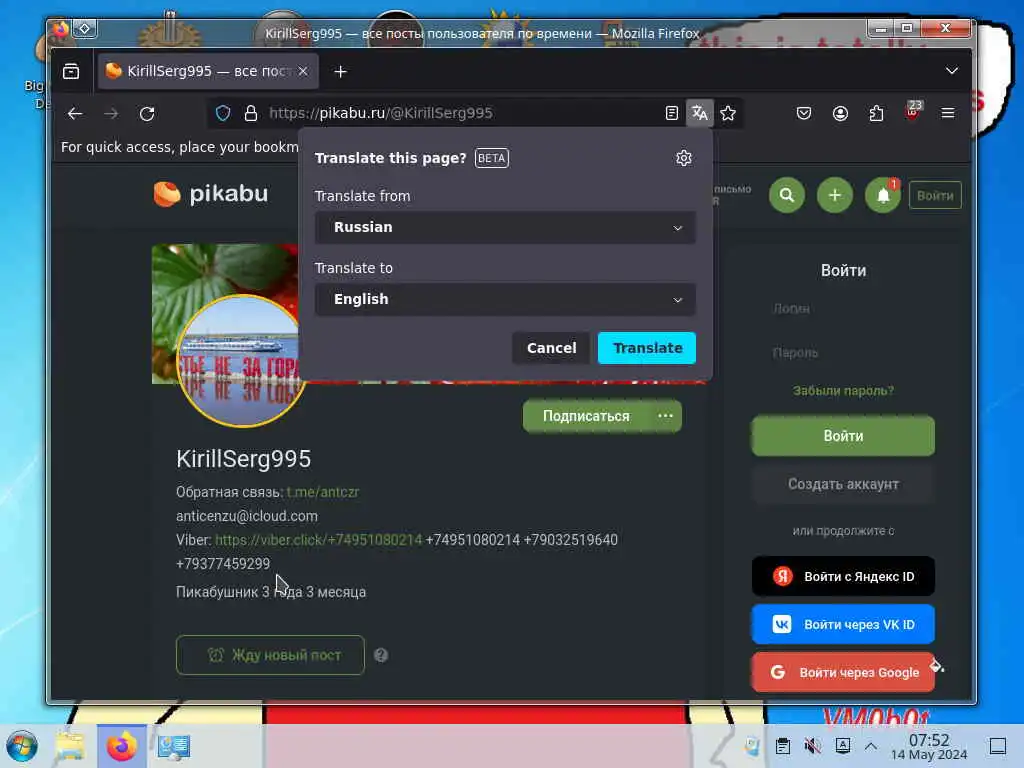Screen dimensions: 1024x768
Task: Open the Translate from Russian dropdown
Action: pyautogui.click(x=505, y=227)
